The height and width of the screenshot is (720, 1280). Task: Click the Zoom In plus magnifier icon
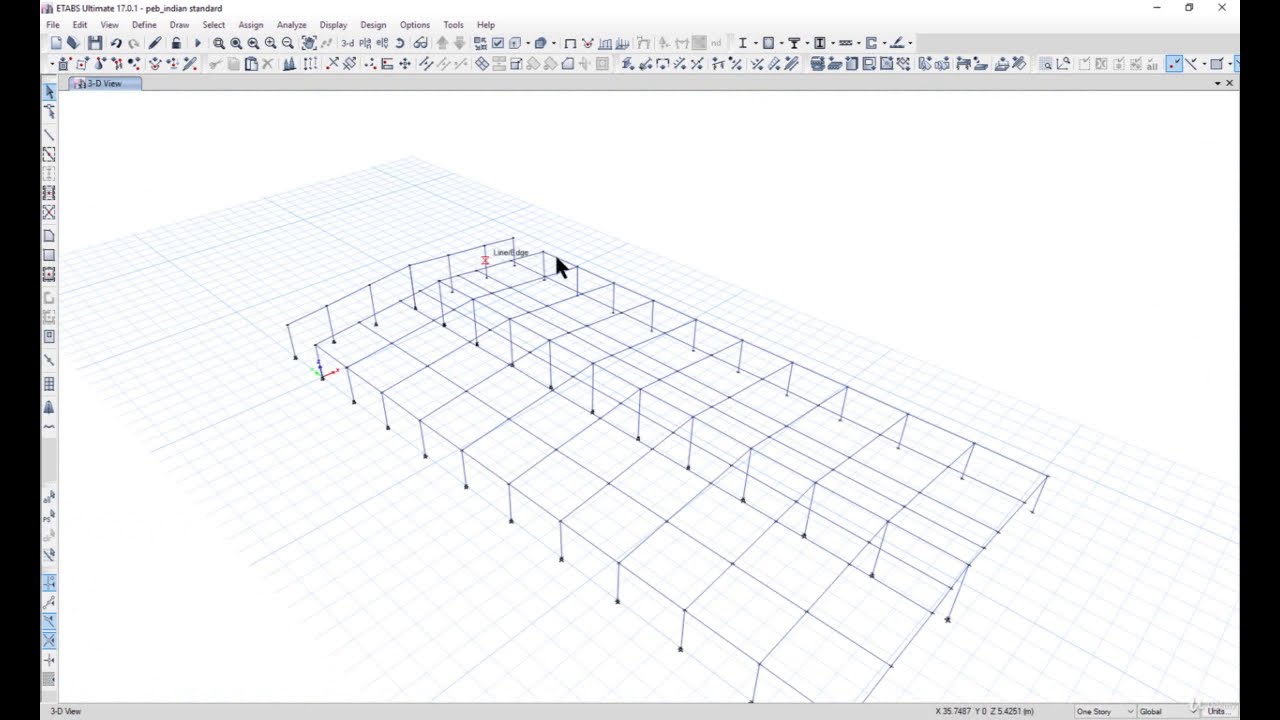pyautogui.click(x=270, y=43)
